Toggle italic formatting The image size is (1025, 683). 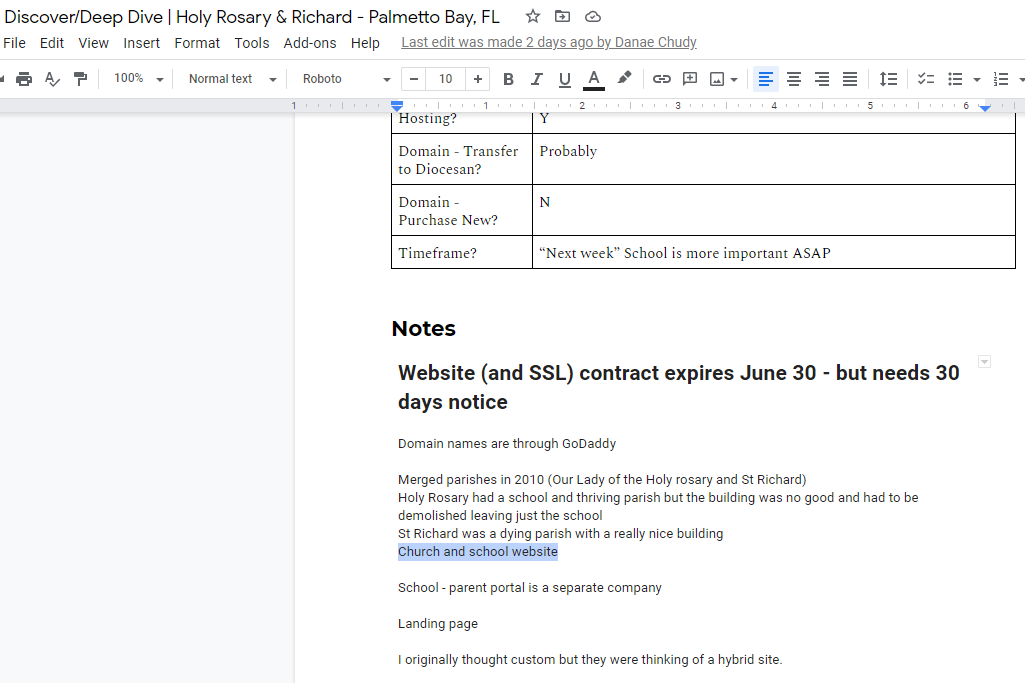[537, 79]
